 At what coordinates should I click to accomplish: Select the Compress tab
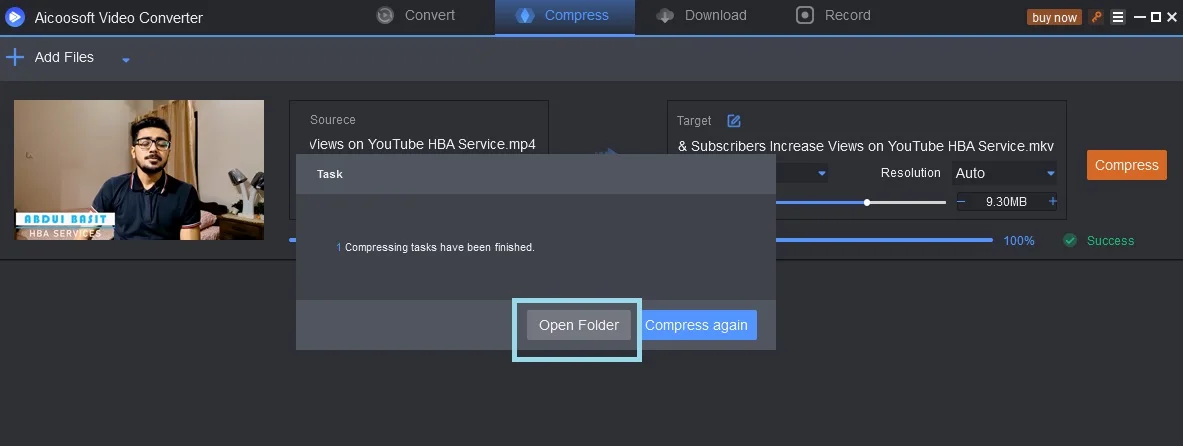[x=564, y=15]
